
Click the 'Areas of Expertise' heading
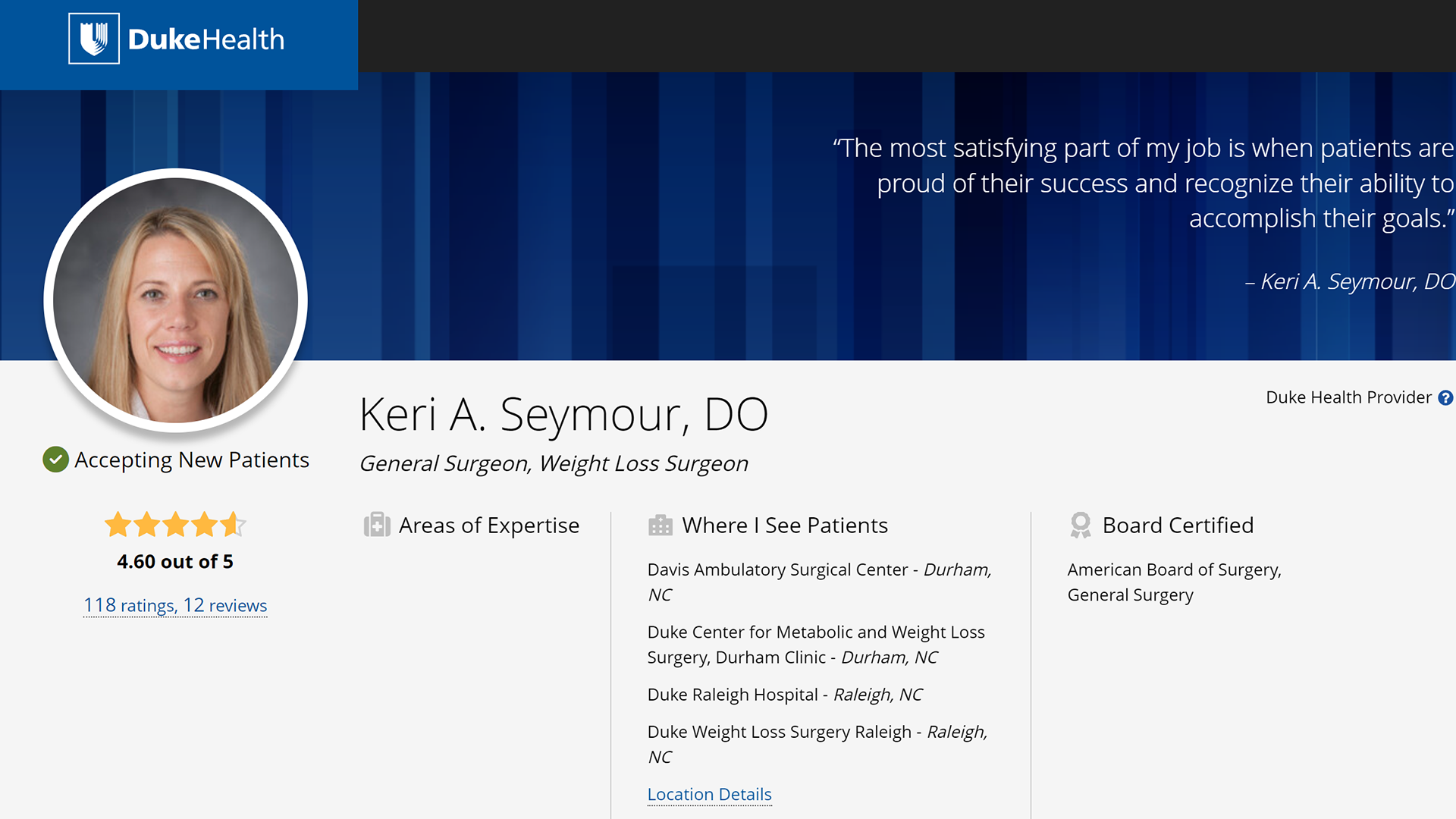489,525
